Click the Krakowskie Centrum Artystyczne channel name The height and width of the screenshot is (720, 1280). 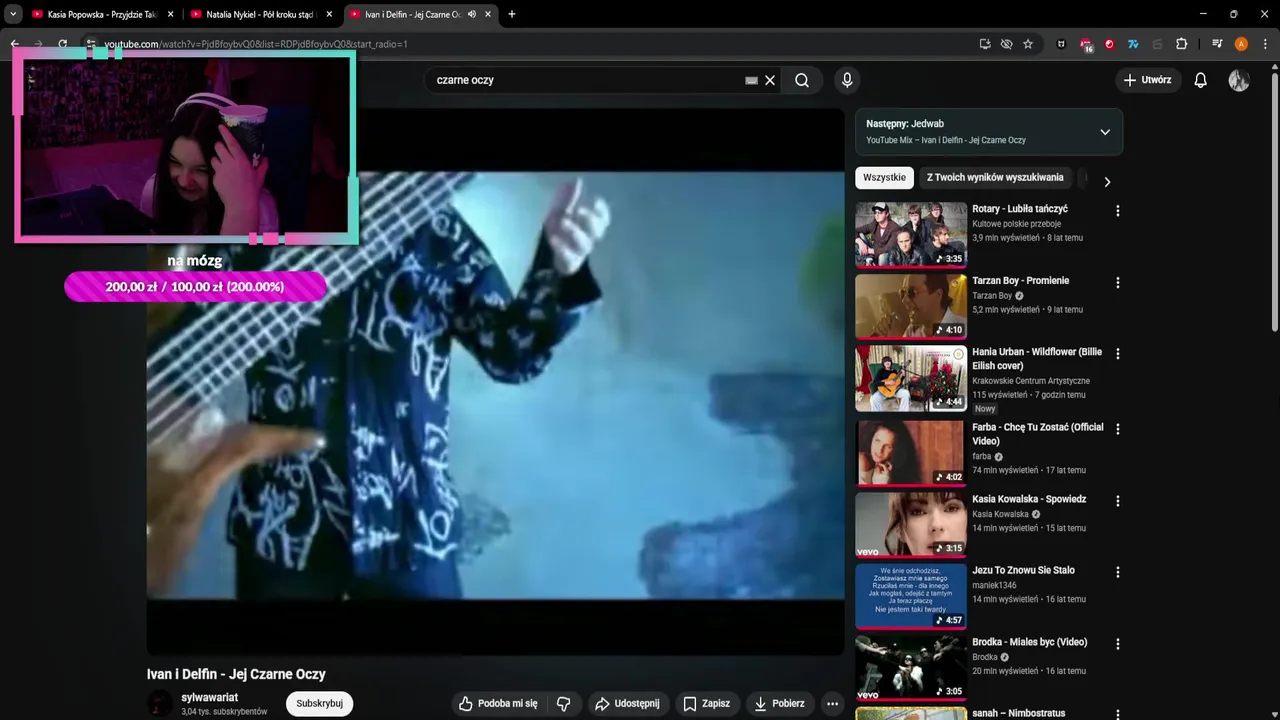click(1031, 381)
